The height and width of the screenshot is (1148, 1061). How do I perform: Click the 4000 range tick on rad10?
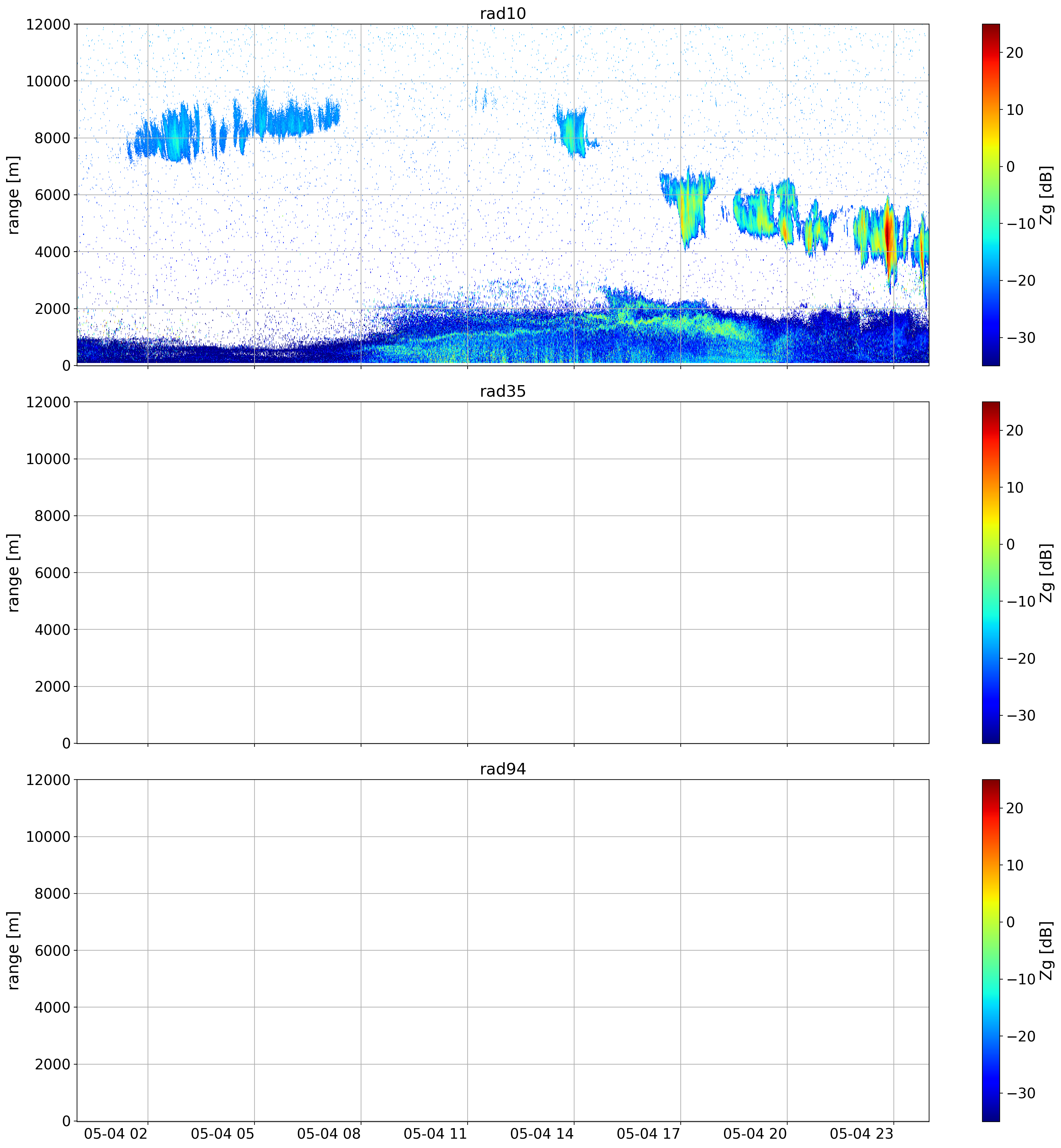tap(52, 251)
